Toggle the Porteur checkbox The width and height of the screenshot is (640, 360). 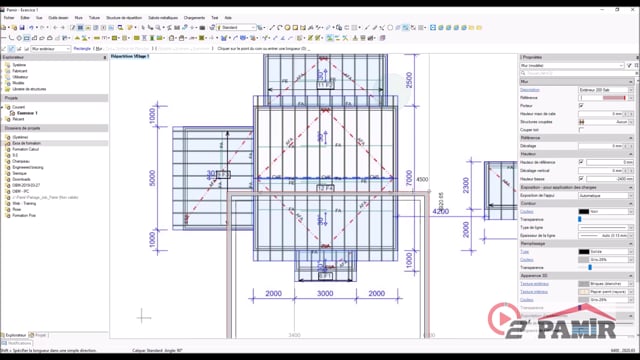581,106
